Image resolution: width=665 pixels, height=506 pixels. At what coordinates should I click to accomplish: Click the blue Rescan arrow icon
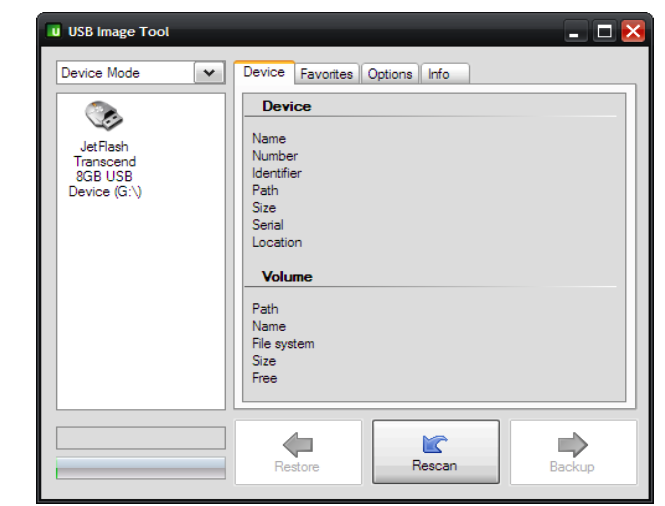[x=435, y=445]
